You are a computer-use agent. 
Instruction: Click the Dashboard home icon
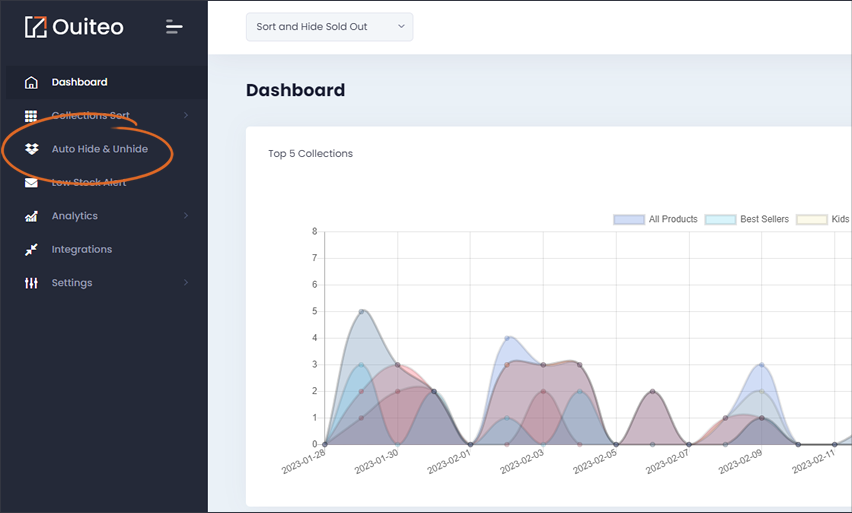click(32, 82)
